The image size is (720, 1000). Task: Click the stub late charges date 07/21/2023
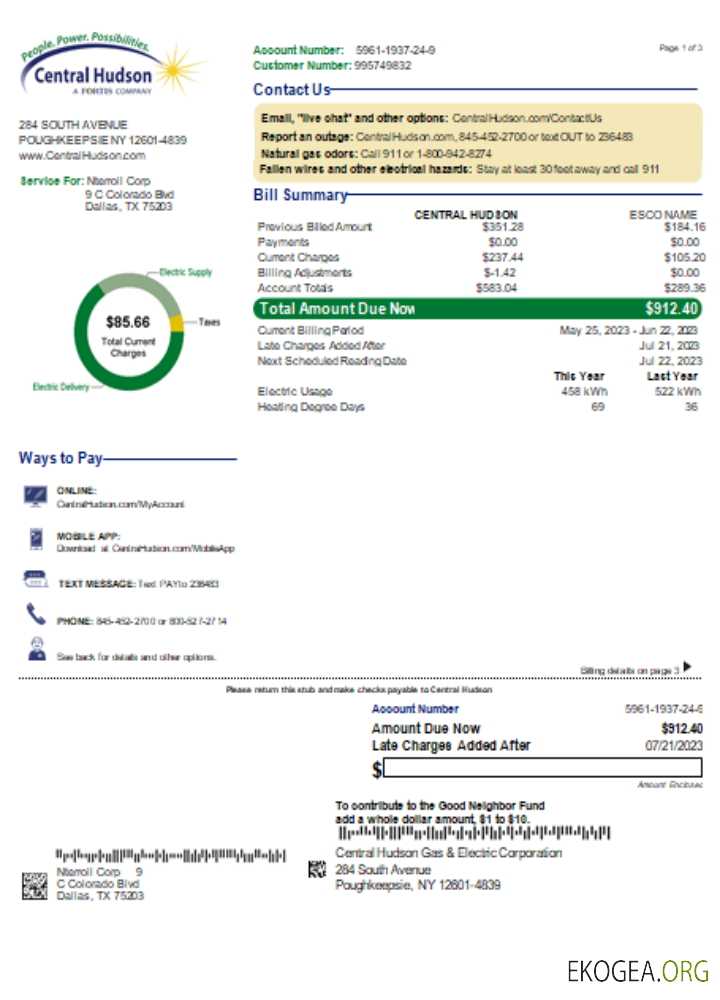pos(673,746)
